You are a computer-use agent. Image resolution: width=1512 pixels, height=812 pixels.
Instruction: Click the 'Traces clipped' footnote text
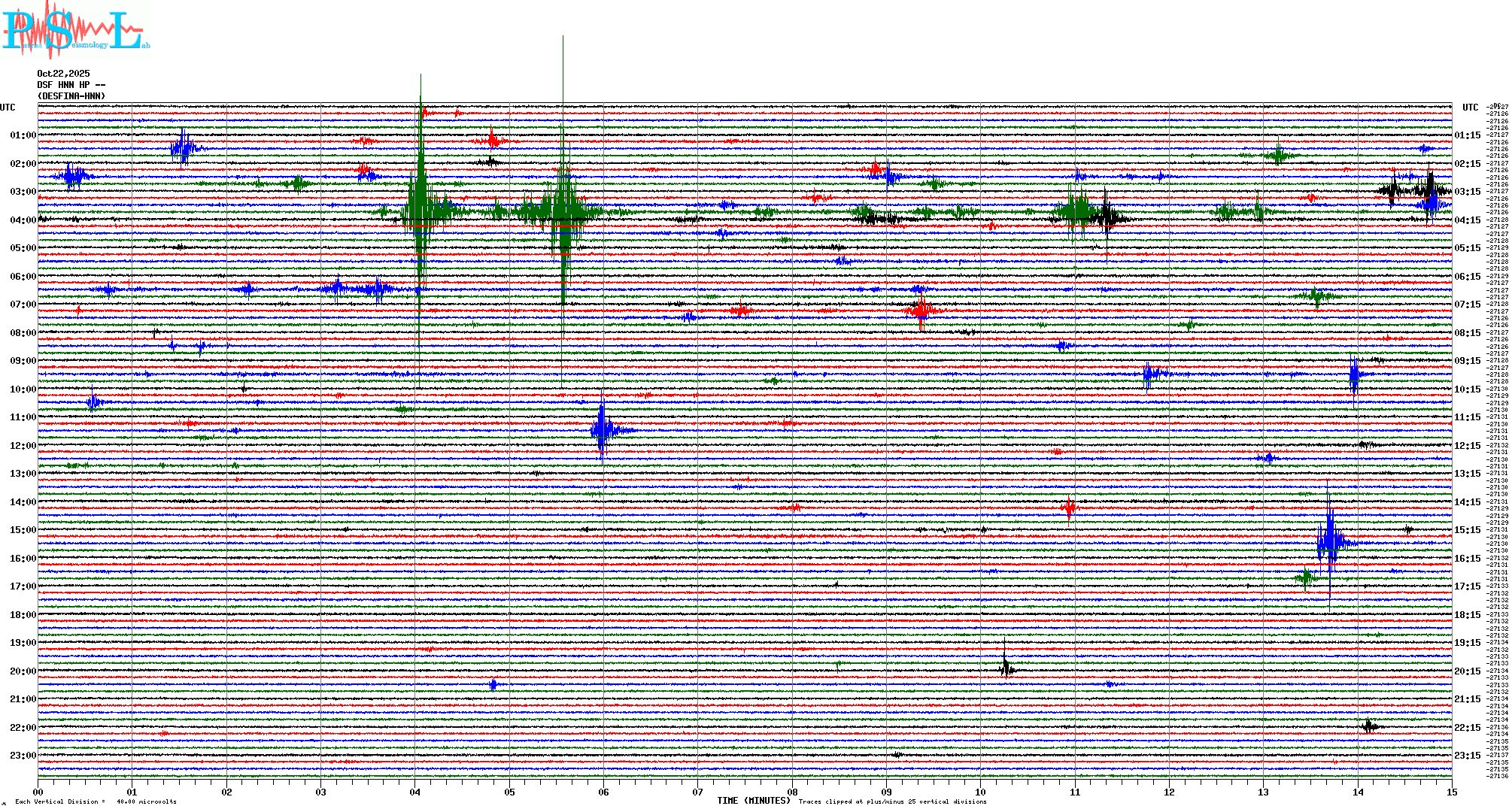coord(892,801)
